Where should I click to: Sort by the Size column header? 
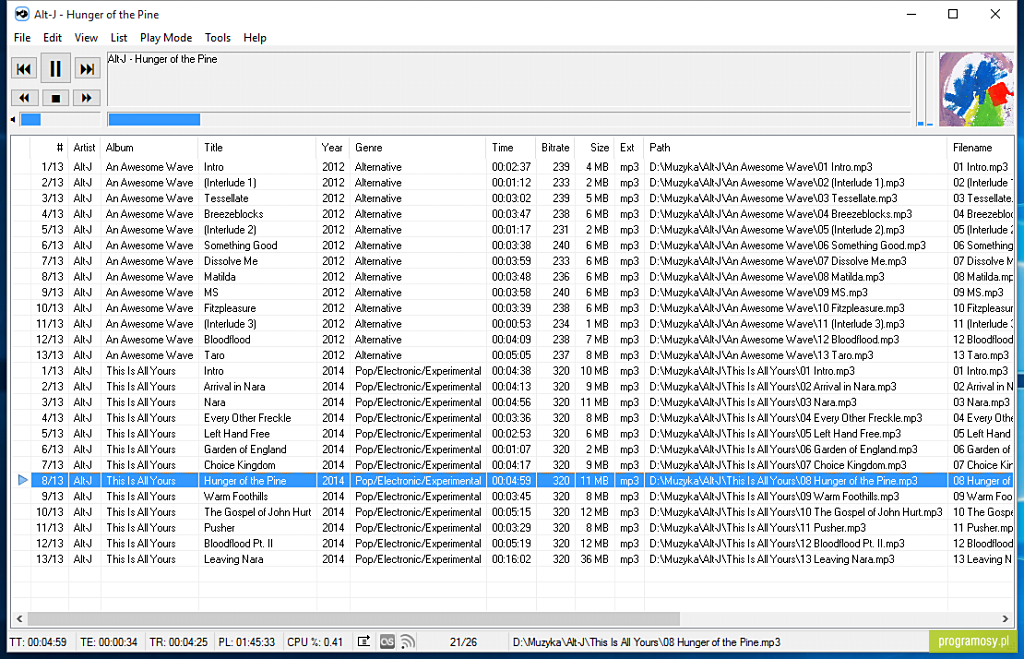coord(595,148)
